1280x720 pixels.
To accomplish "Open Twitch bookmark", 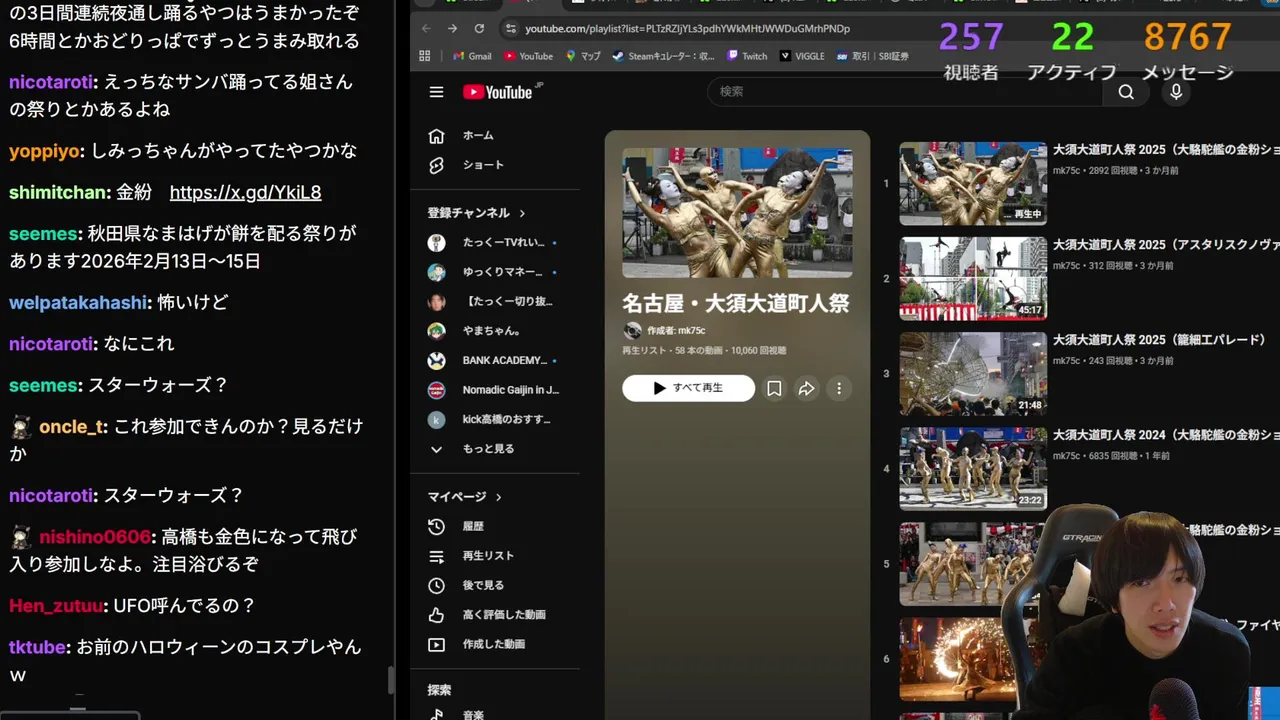I will point(747,56).
